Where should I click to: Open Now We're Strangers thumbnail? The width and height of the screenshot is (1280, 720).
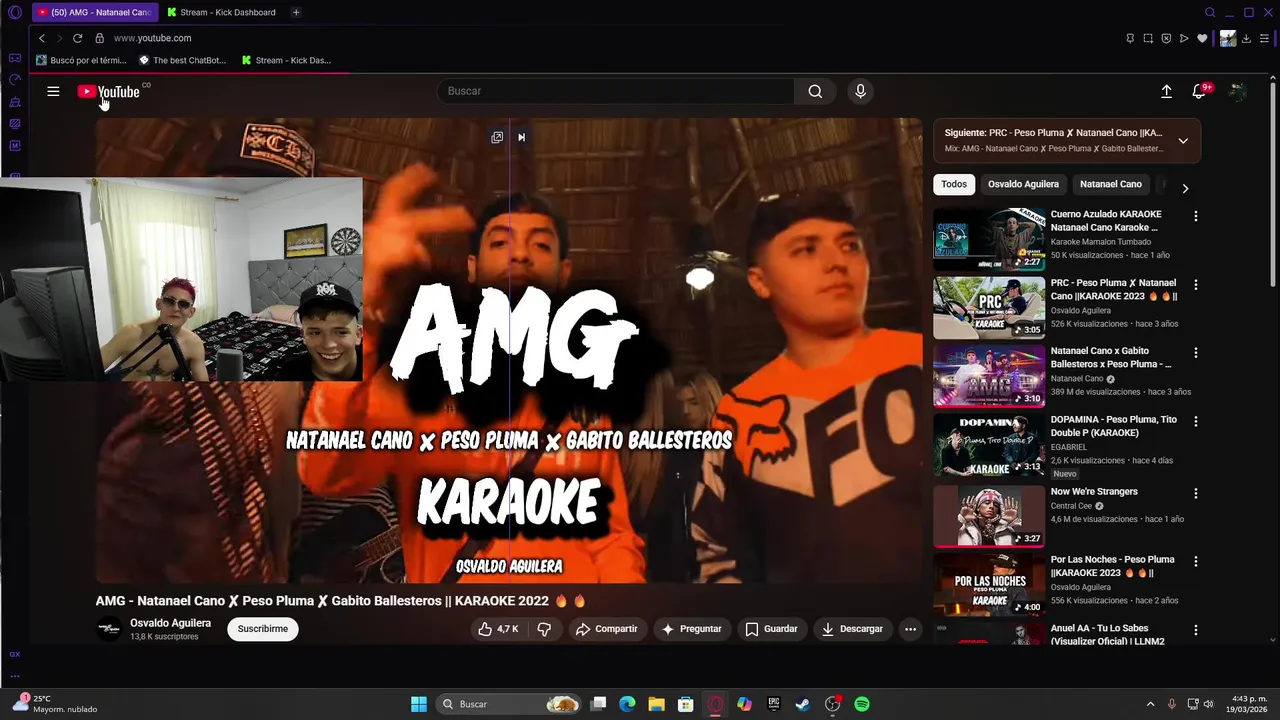point(989,516)
